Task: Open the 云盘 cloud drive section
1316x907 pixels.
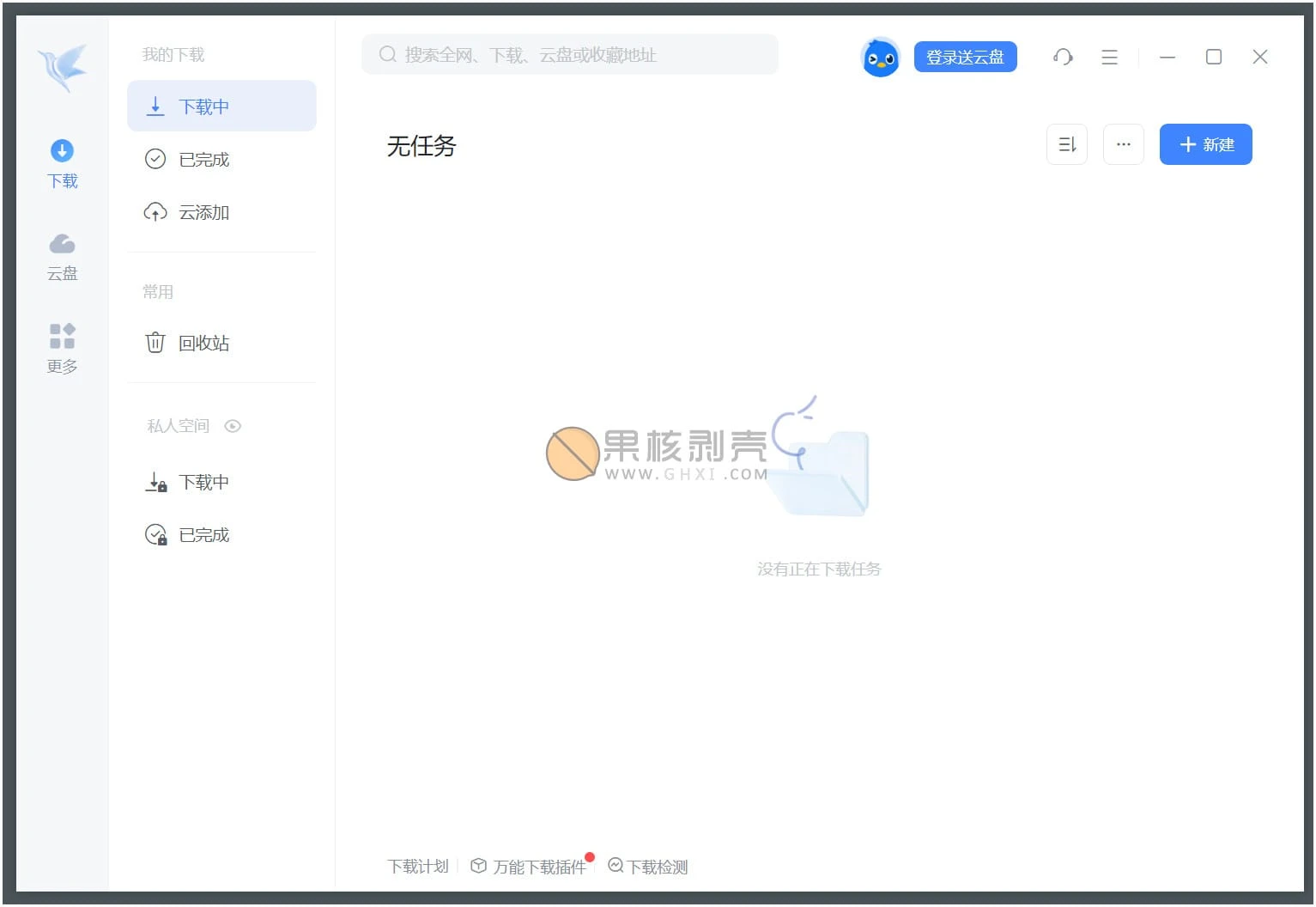Action: (62, 256)
